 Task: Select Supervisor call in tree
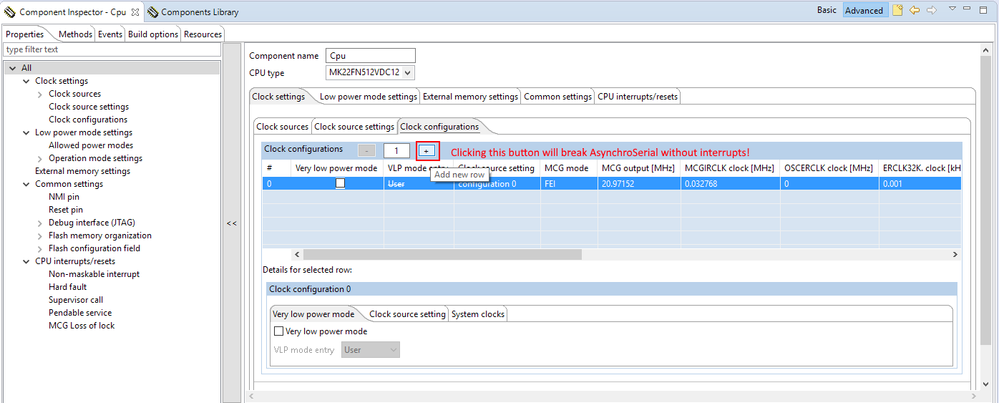[x=76, y=300]
